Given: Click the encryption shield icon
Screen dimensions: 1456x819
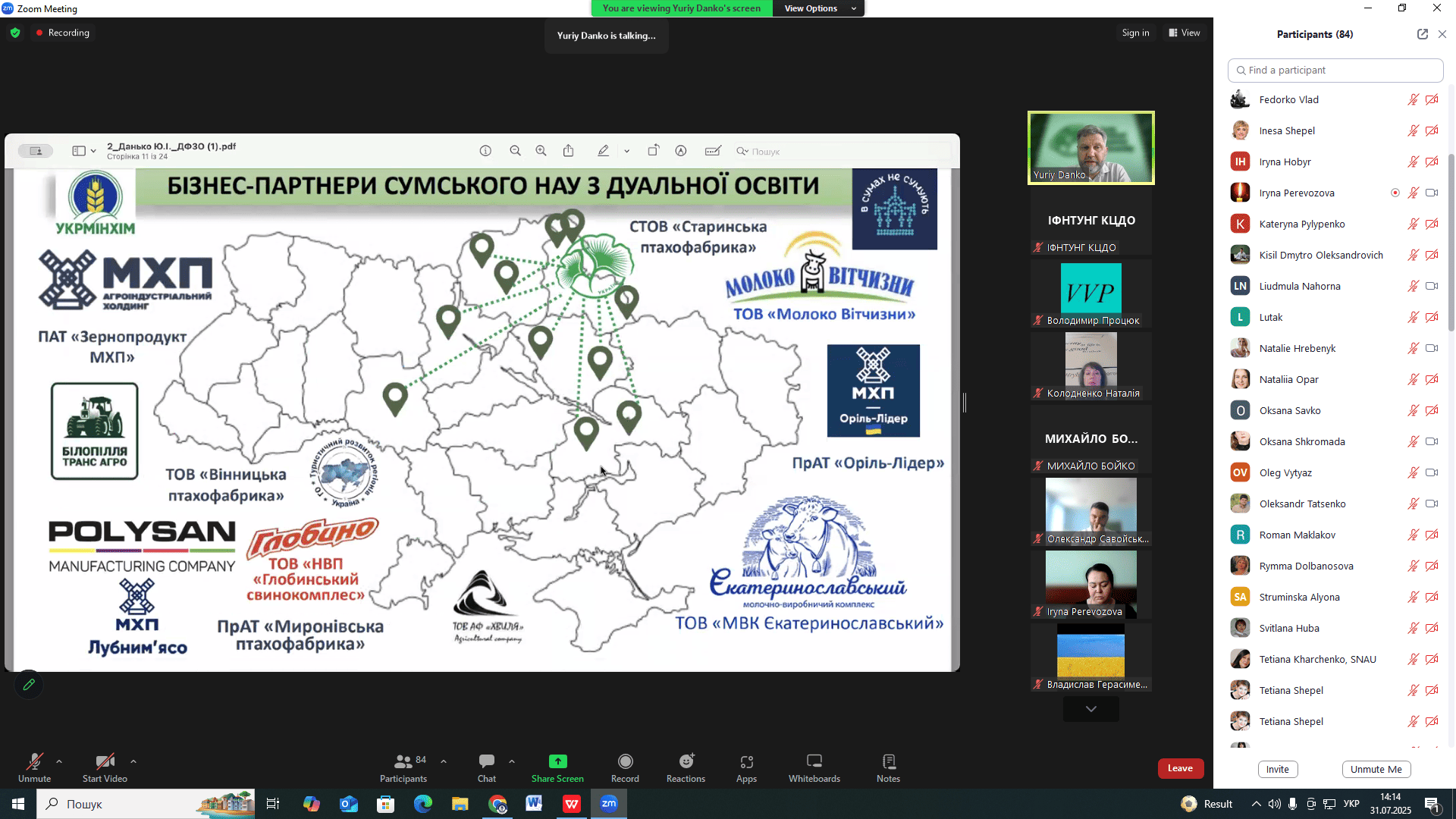Looking at the screenshot, I should click(15, 33).
